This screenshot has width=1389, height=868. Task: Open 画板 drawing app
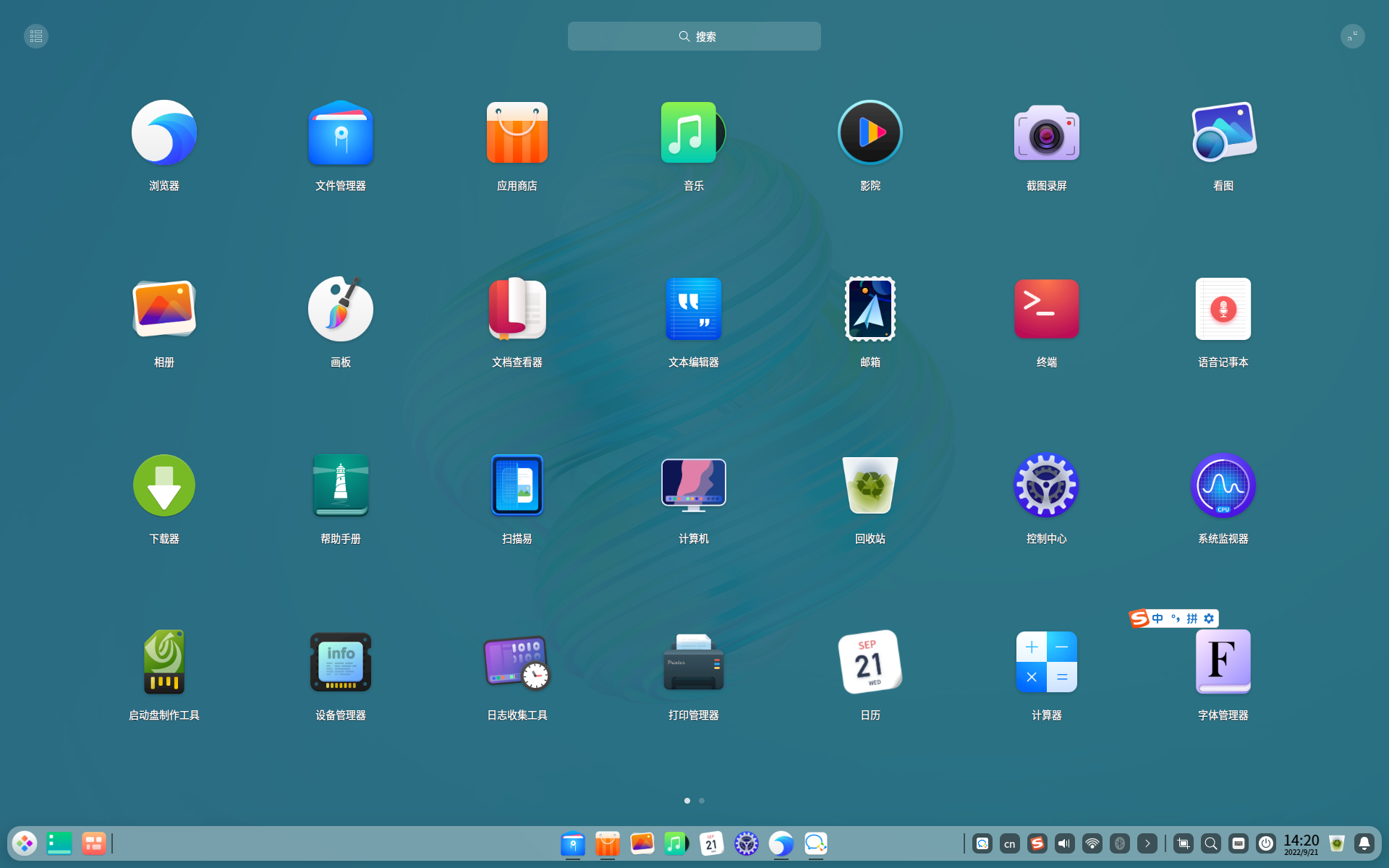341,309
